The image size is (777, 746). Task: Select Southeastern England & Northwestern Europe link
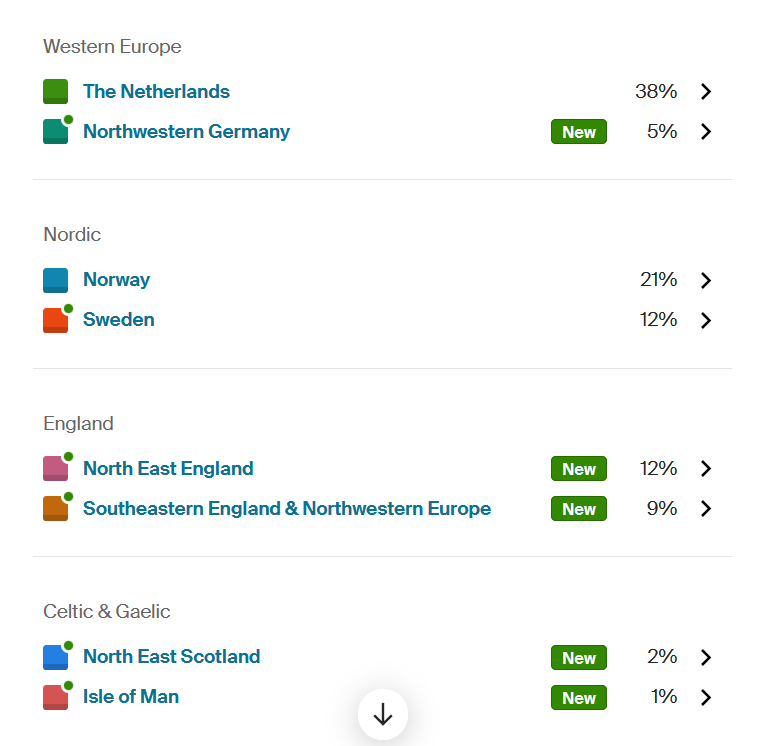[x=287, y=509]
